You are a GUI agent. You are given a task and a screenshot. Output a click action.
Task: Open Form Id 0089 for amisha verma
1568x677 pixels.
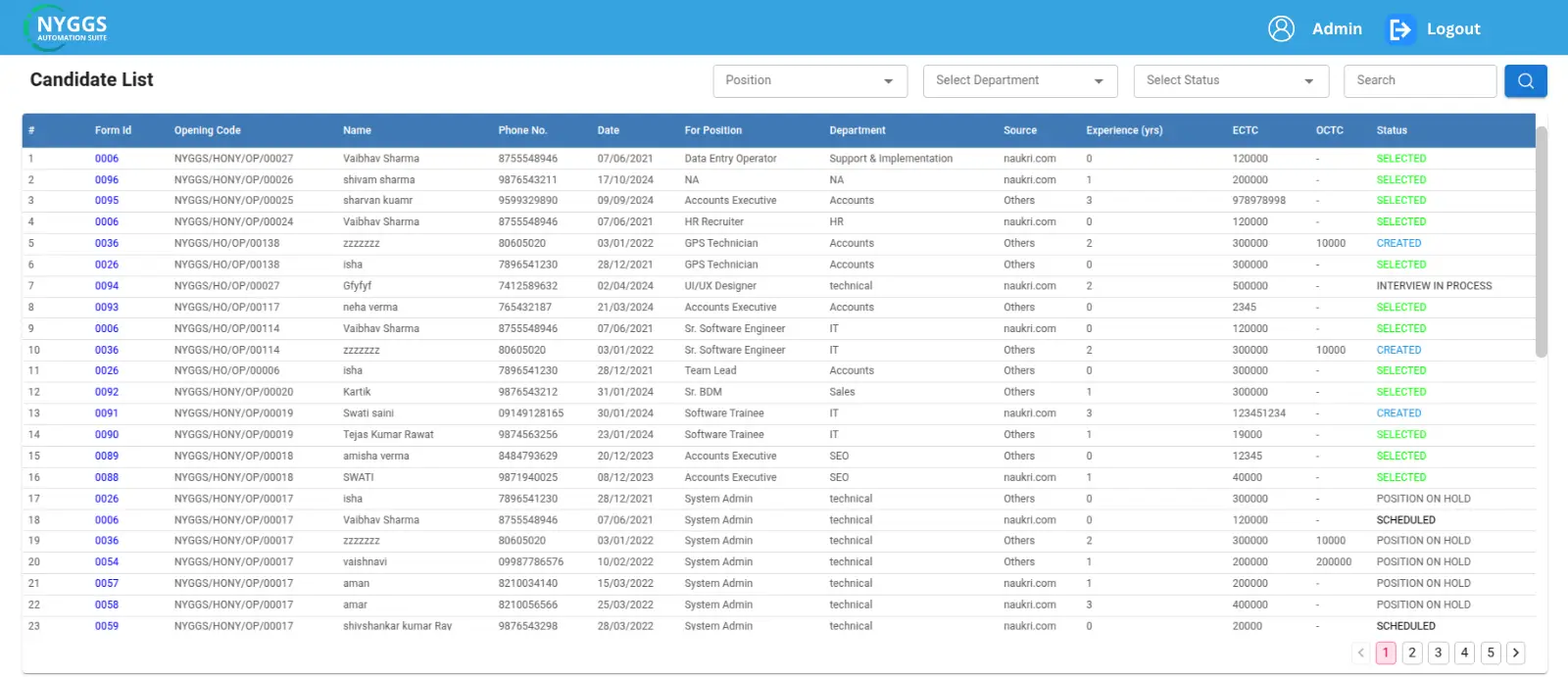pos(107,457)
